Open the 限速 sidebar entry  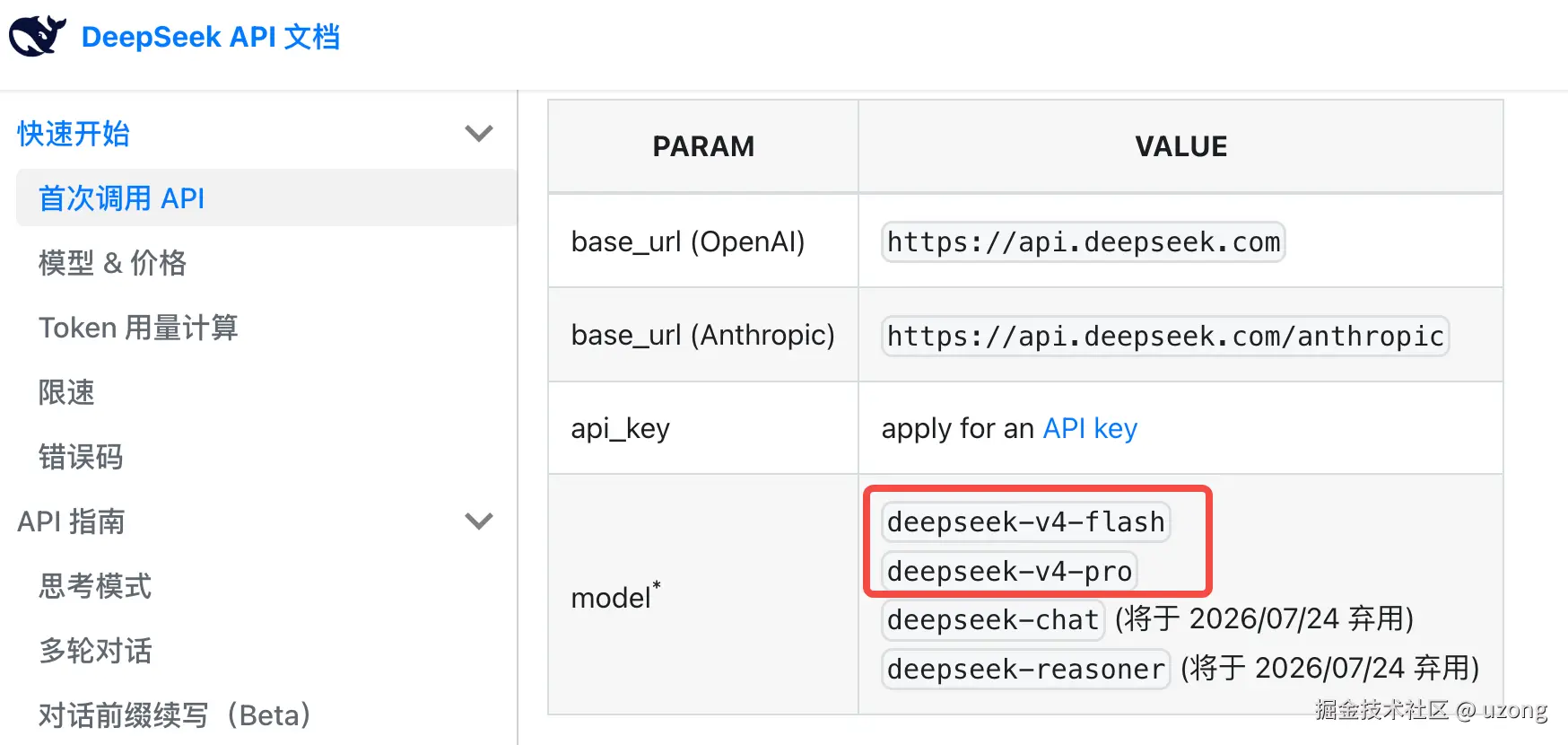(66, 392)
